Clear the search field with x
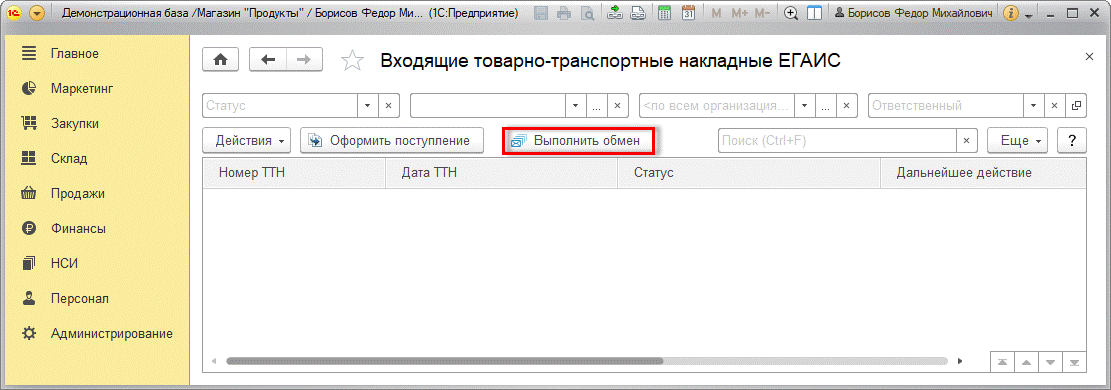 (x=967, y=140)
